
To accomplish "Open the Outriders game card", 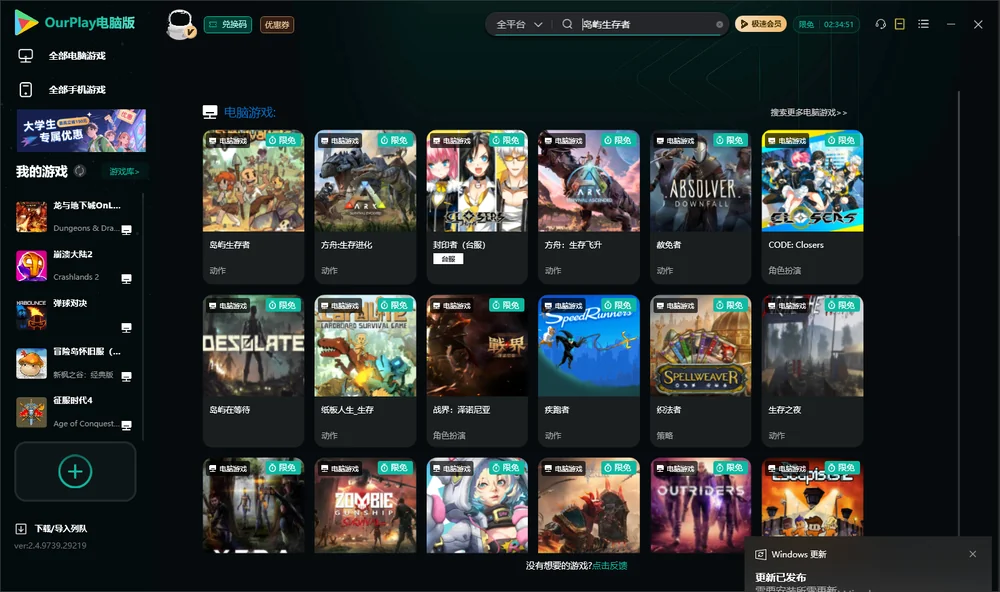I will (700, 505).
